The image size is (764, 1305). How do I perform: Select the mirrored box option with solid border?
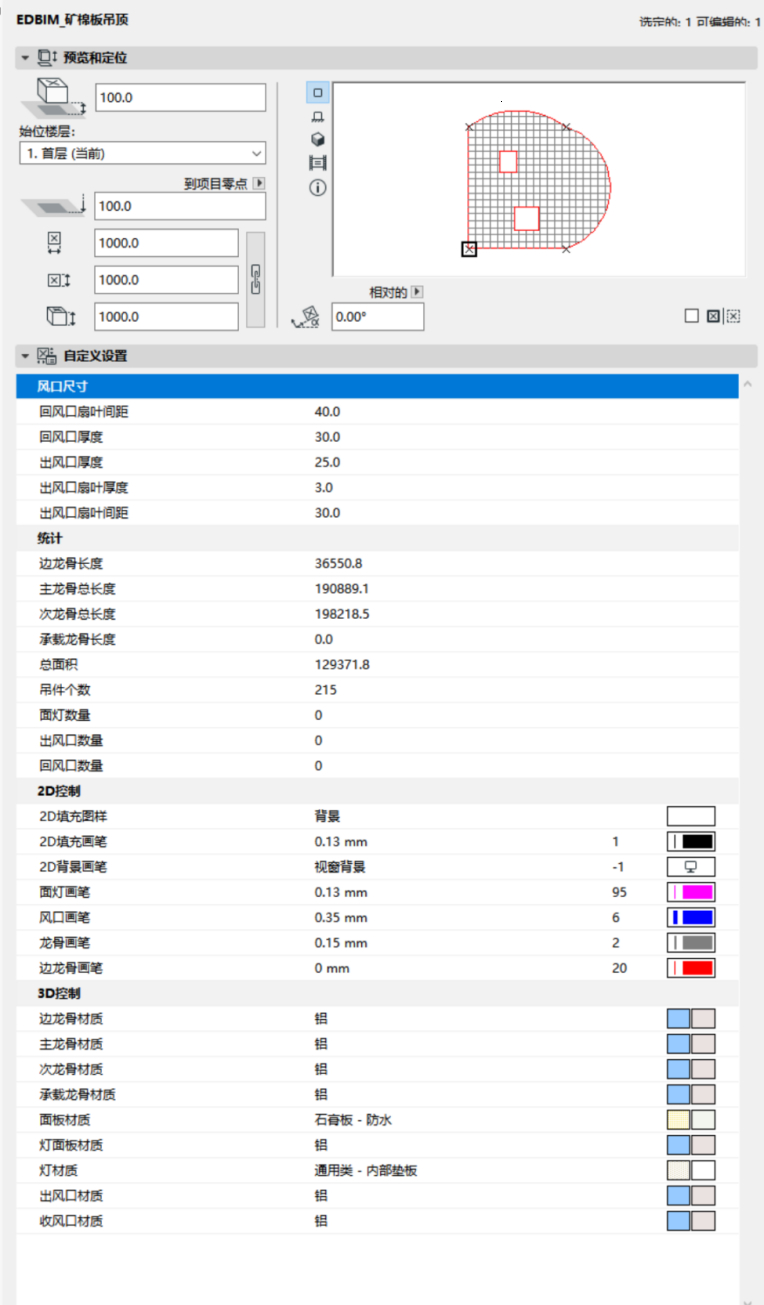[x=713, y=316]
